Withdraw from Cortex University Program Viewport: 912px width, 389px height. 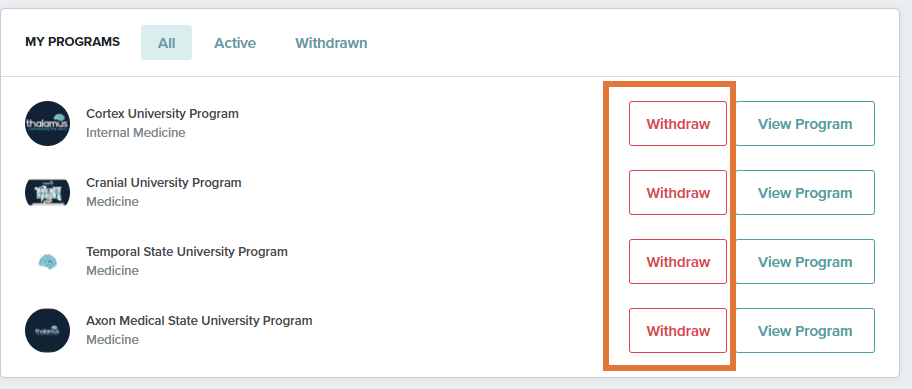[x=678, y=123]
